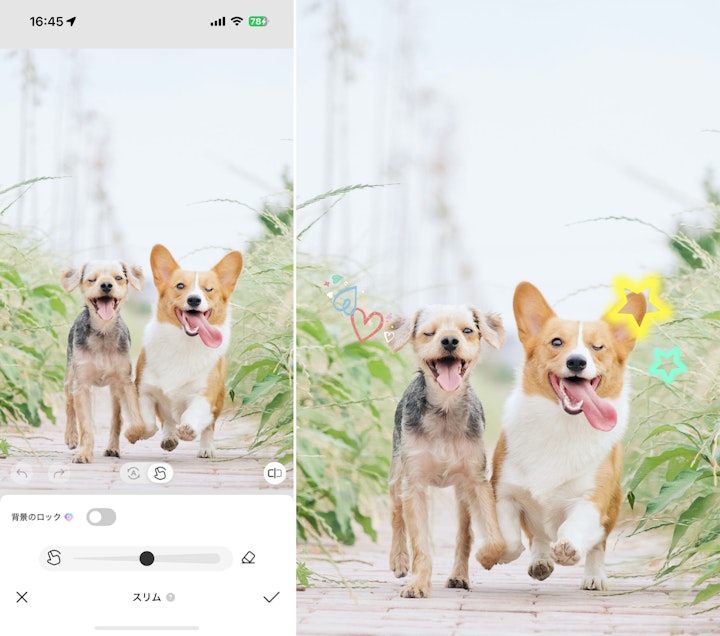Screen dimensions: 720x636
Task: Select the blue heart doodle sticker
Action: (345, 300)
